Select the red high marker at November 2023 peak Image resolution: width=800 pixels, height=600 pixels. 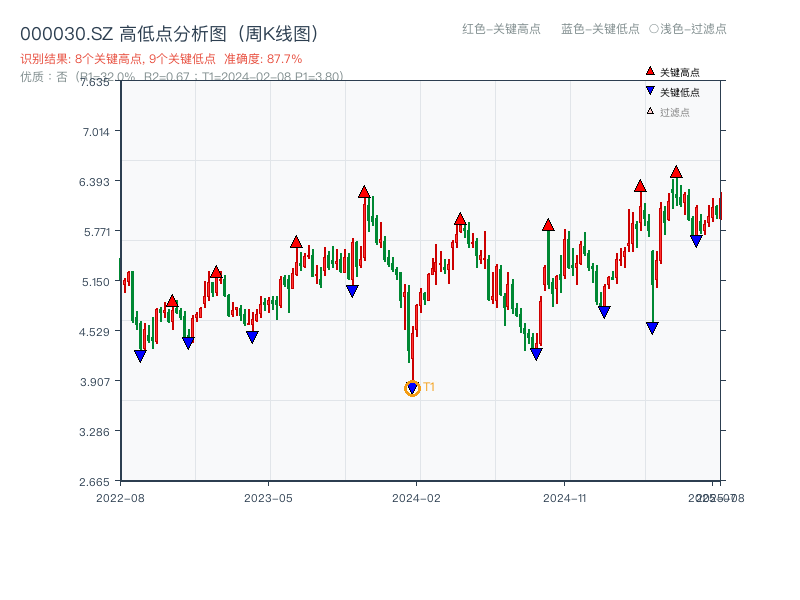pyautogui.click(x=364, y=192)
